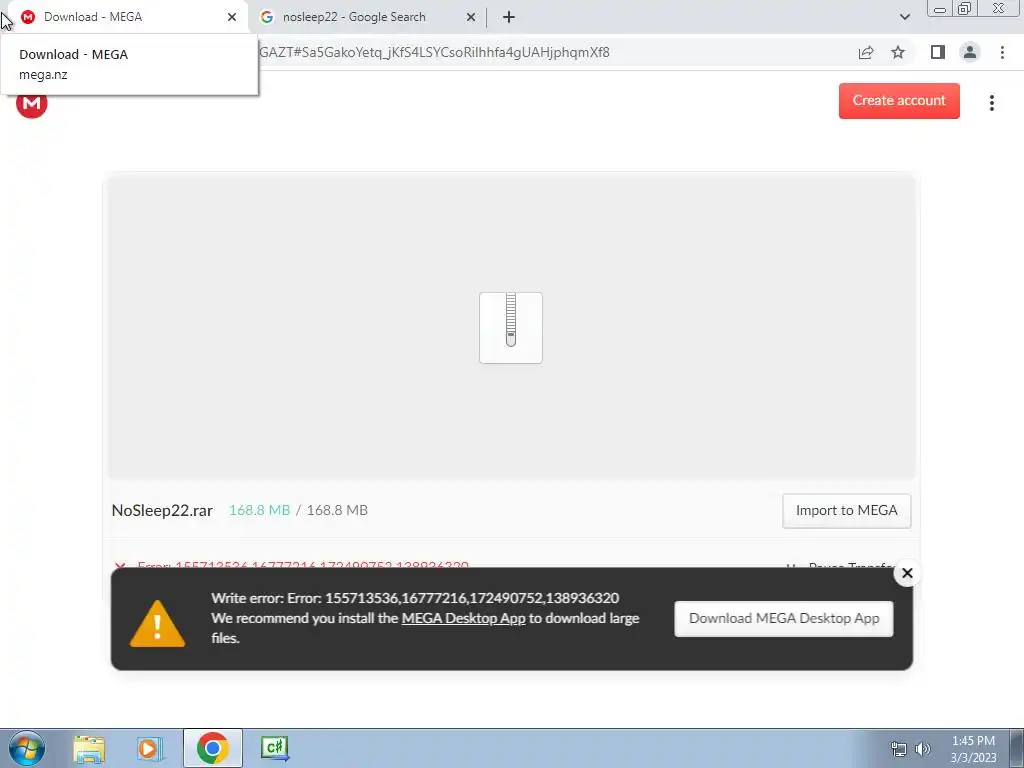
Task: Close the Download - MEGA tab
Action: click(232, 17)
